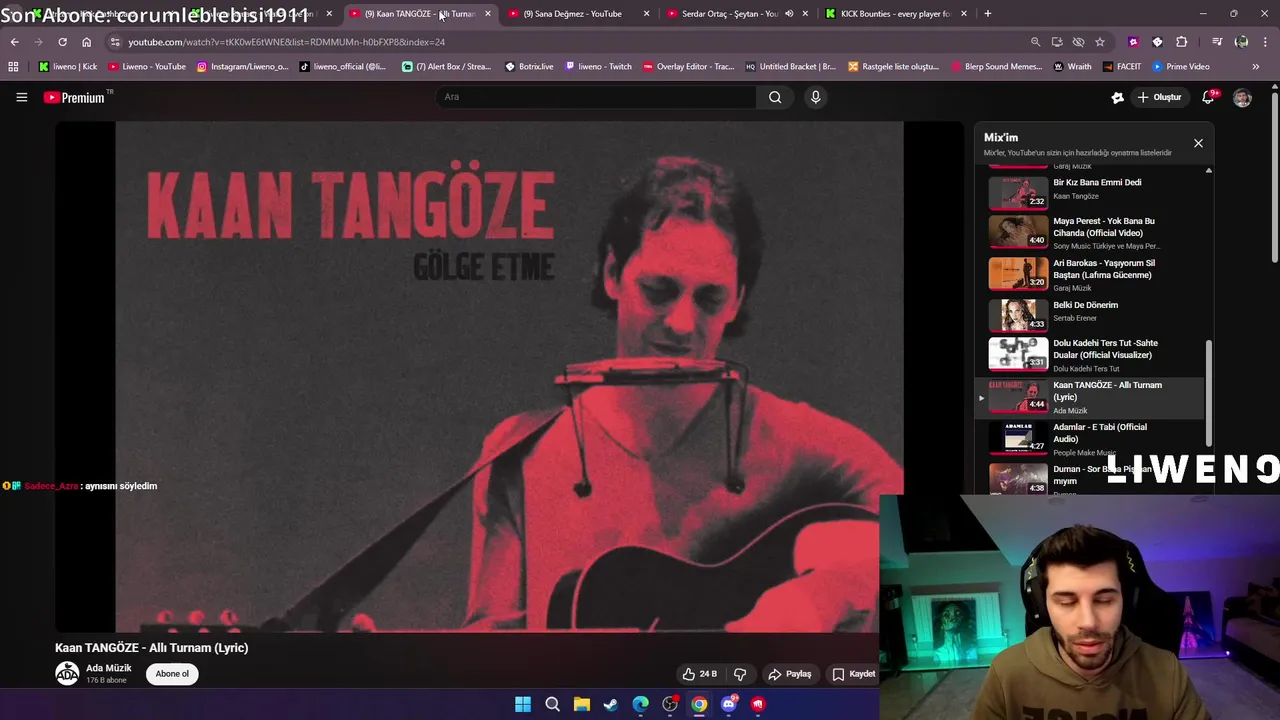Close the Mix'im playlist panel
Image resolution: width=1280 pixels, height=720 pixels.
click(1198, 143)
